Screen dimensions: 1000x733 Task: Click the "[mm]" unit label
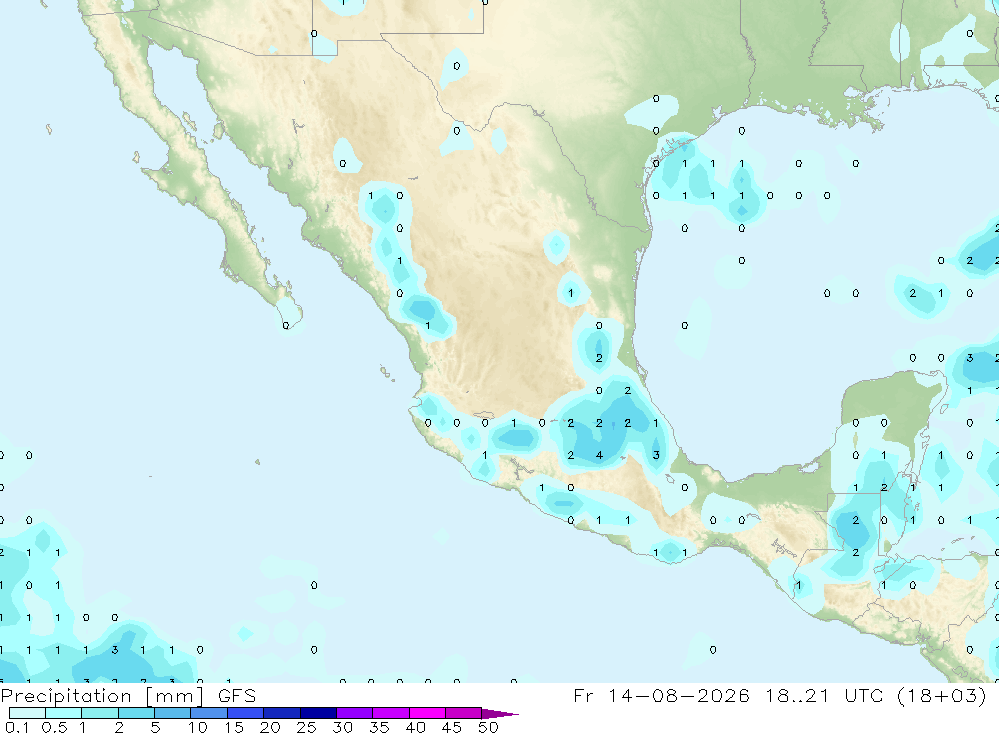pos(175,696)
